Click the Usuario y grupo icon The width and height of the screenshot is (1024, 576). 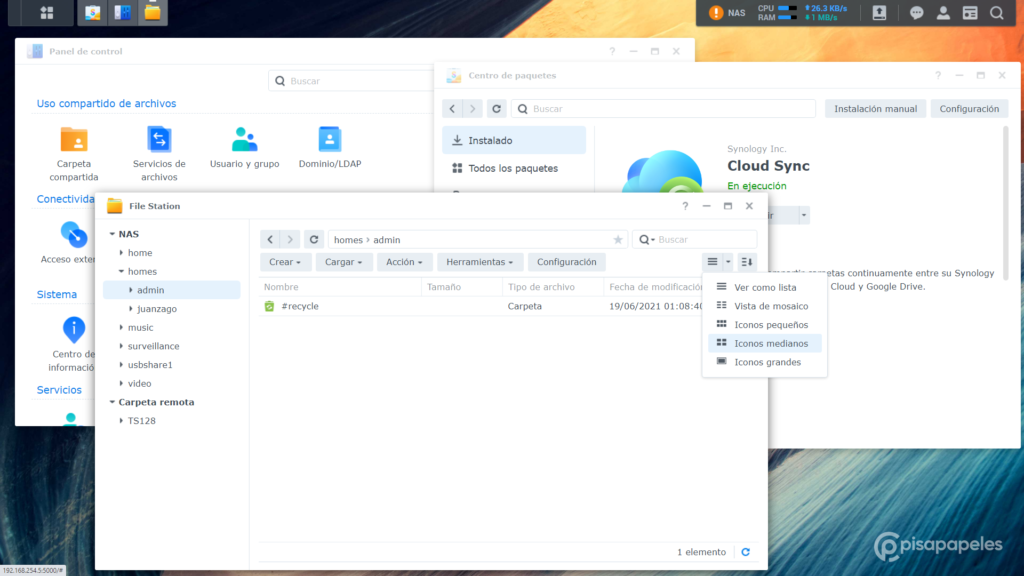tap(244, 139)
